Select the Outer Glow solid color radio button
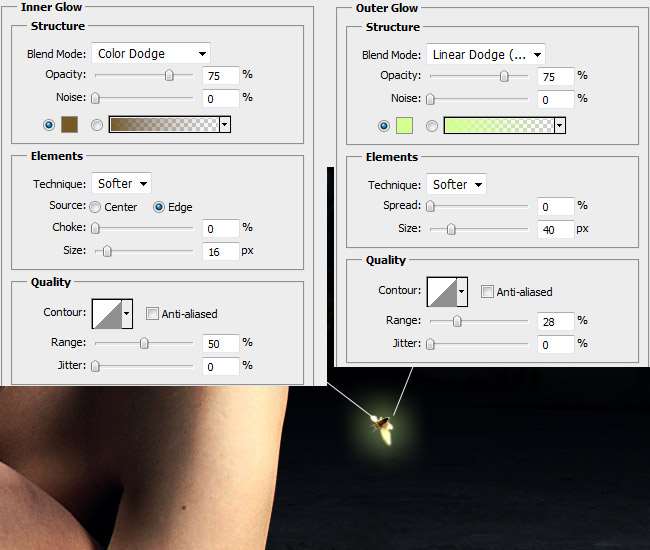 [x=383, y=126]
